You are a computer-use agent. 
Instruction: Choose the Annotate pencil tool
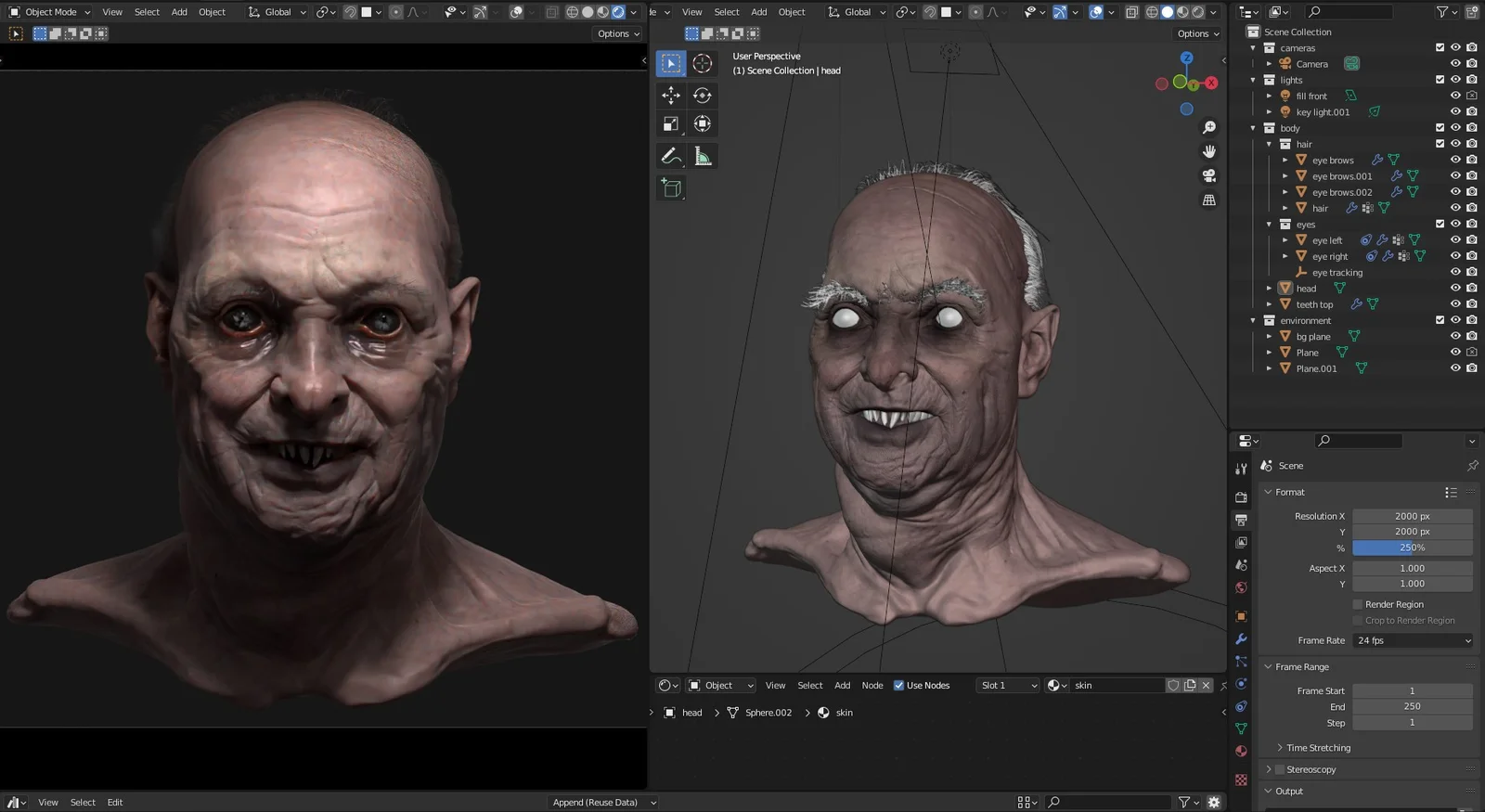point(670,156)
